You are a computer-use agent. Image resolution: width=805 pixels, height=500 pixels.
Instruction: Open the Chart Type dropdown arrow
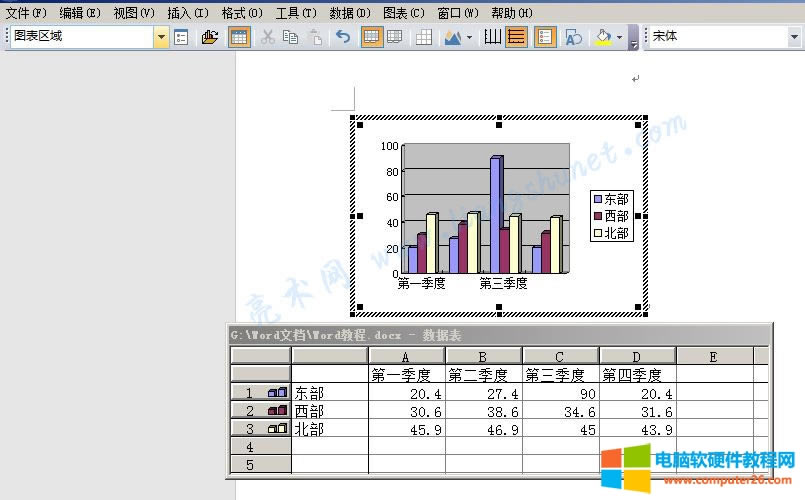(469, 37)
